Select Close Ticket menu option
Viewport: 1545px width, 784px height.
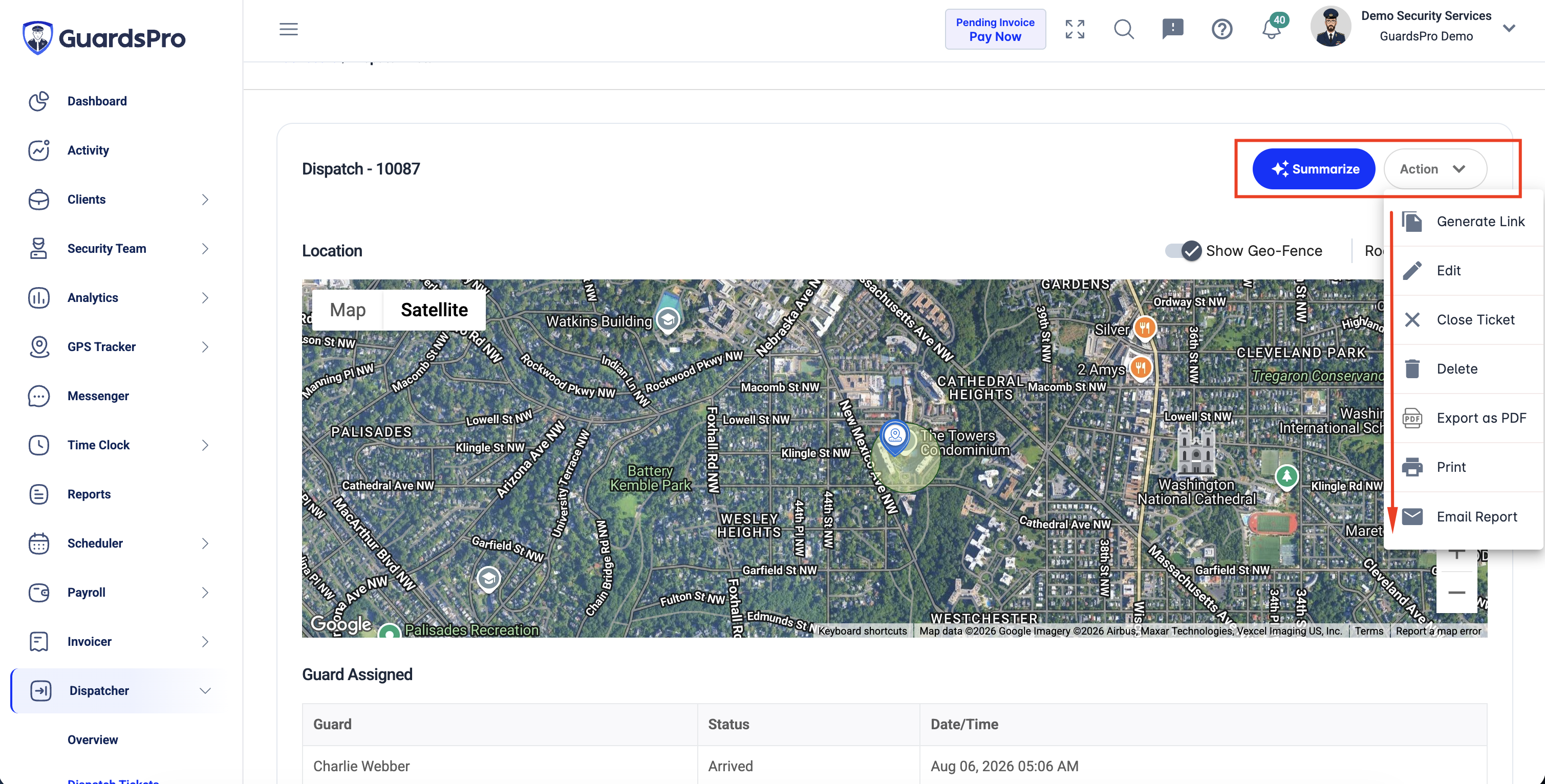coord(1464,319)
